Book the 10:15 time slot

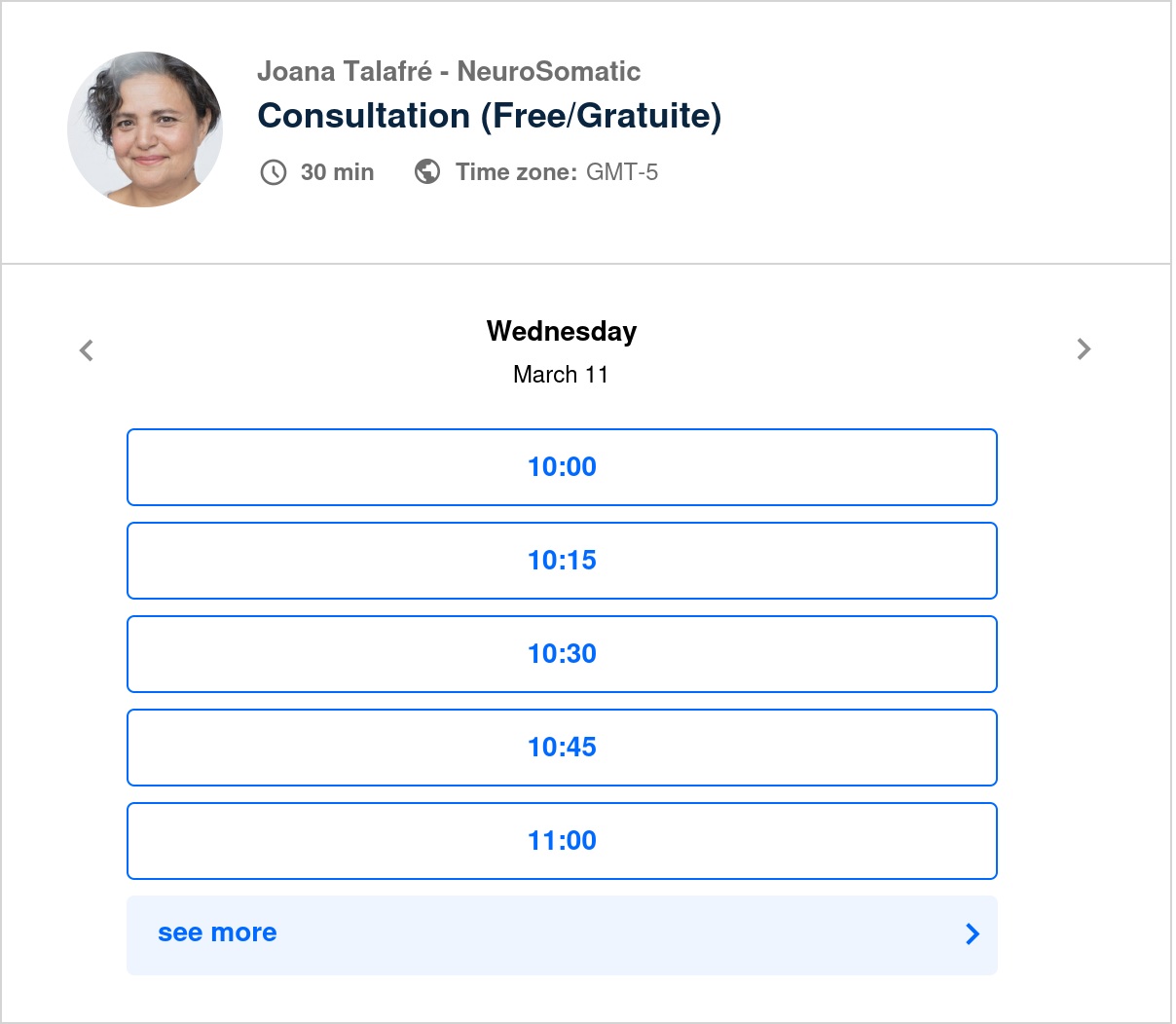point(562,561)
